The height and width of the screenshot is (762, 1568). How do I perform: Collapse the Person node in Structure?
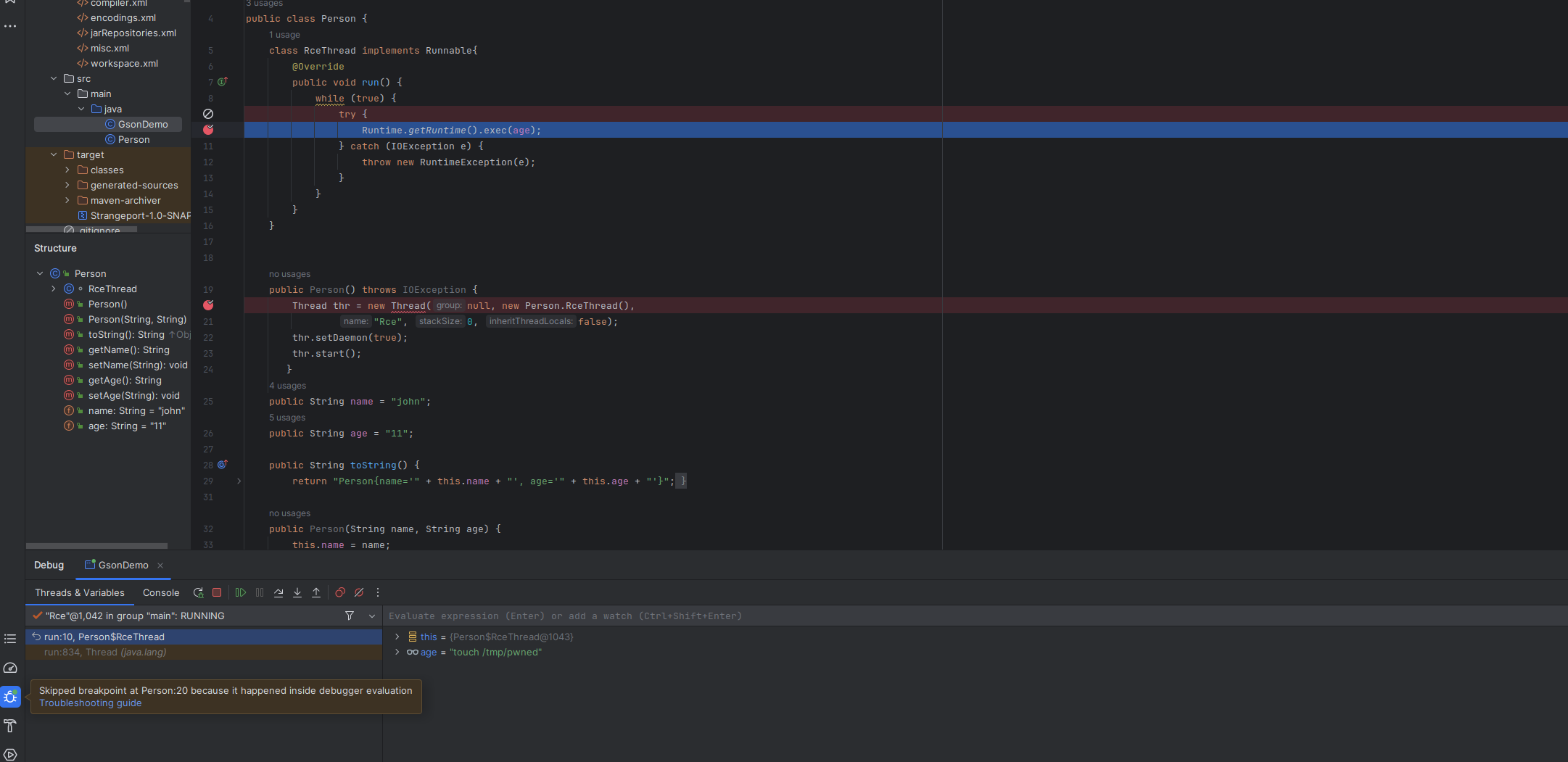pos(40,273)
